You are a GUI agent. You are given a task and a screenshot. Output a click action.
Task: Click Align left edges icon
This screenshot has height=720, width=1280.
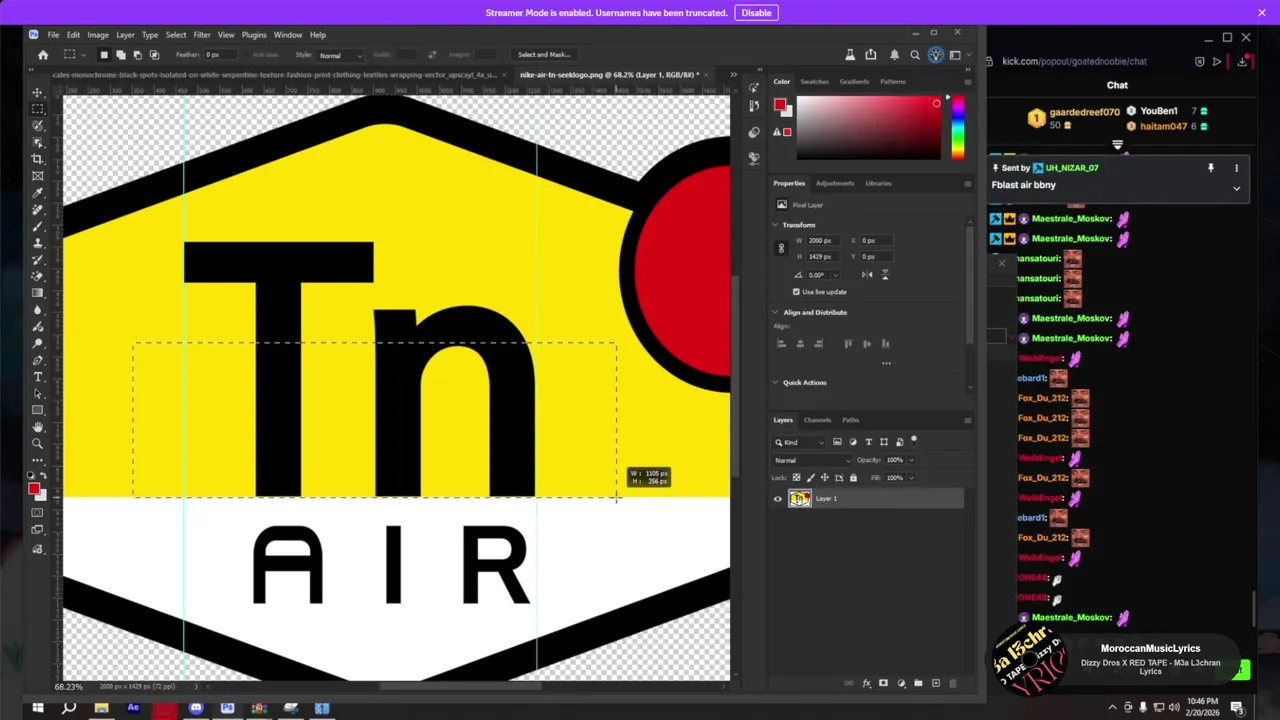click(x=782, y=344)
